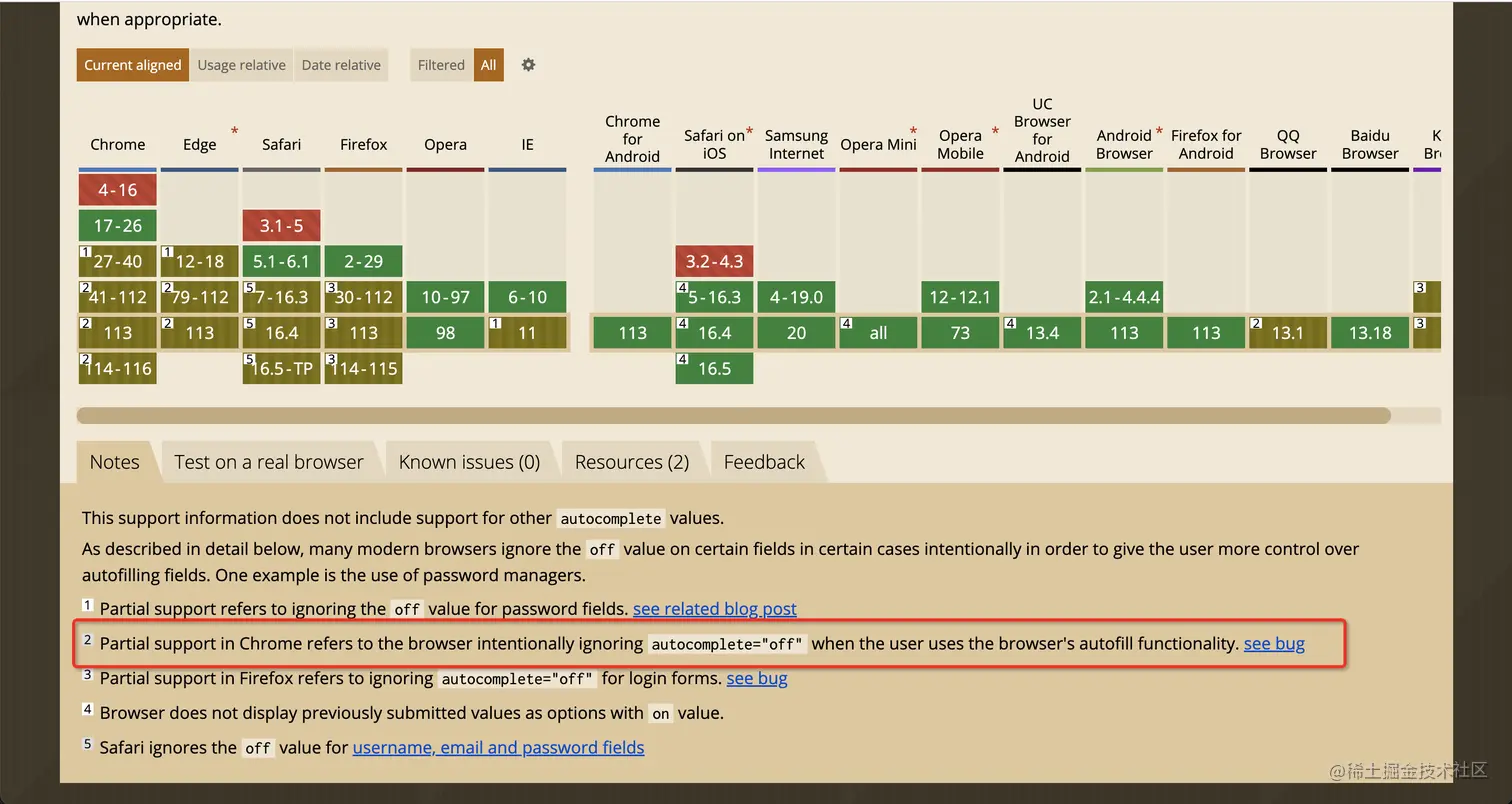This screenshot has width=1512, height=804.
Task: Click the Firefox column header
Action: [364, 144]
